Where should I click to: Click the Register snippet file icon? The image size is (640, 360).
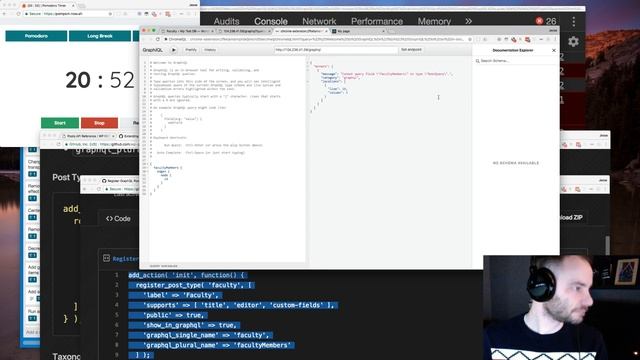click(107, 258)
